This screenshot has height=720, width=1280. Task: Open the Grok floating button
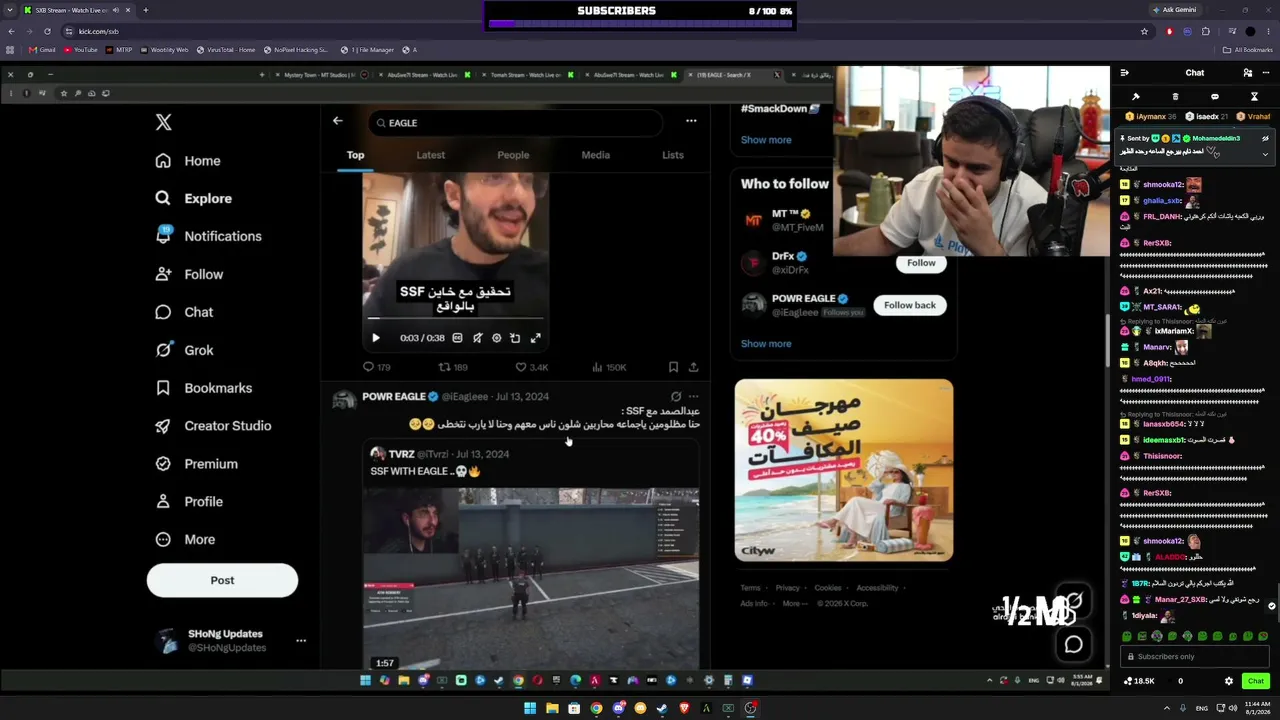tap(1073, 602)
